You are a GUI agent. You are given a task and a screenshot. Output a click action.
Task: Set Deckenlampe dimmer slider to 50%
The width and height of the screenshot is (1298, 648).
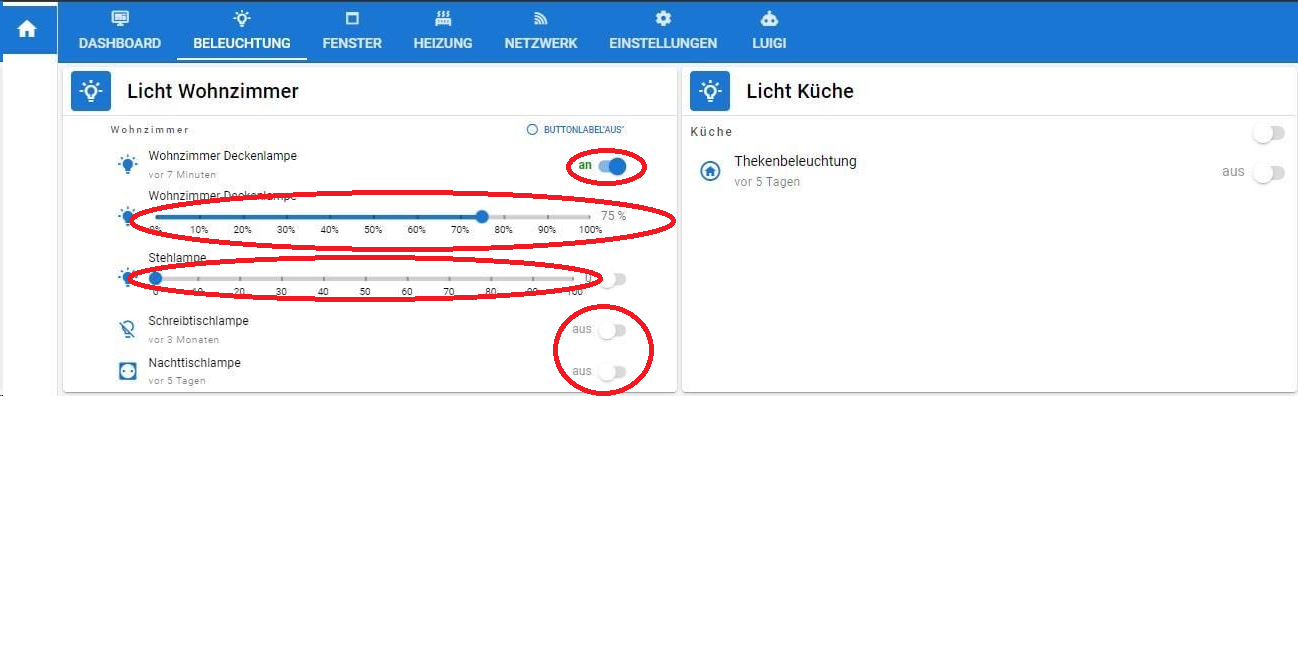click(373, 216)
